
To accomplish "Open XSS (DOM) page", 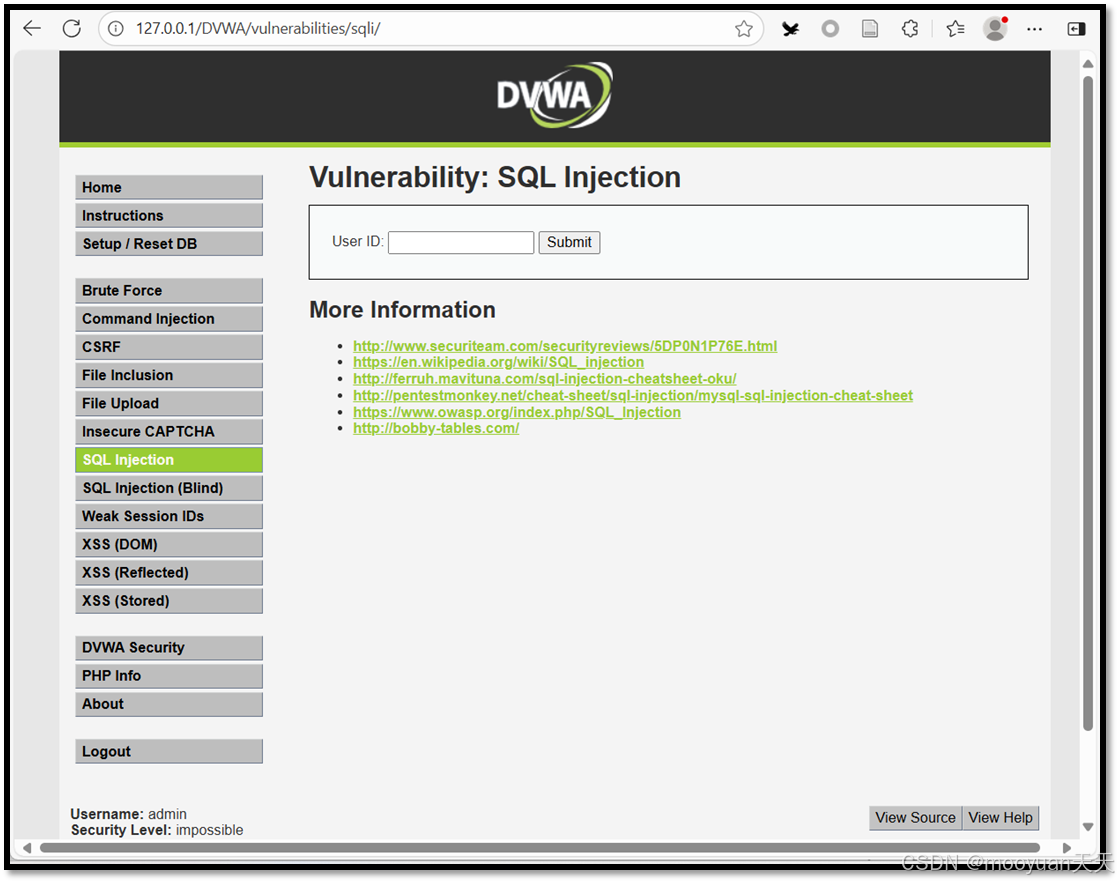I will point(169,544).
